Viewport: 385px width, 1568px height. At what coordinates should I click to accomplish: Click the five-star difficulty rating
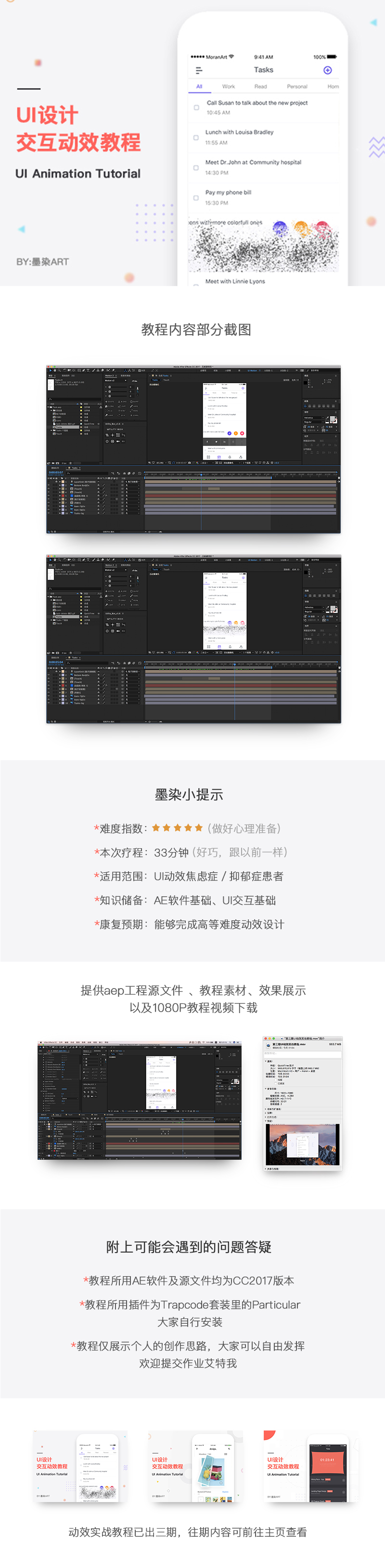[x=177, y=828]
